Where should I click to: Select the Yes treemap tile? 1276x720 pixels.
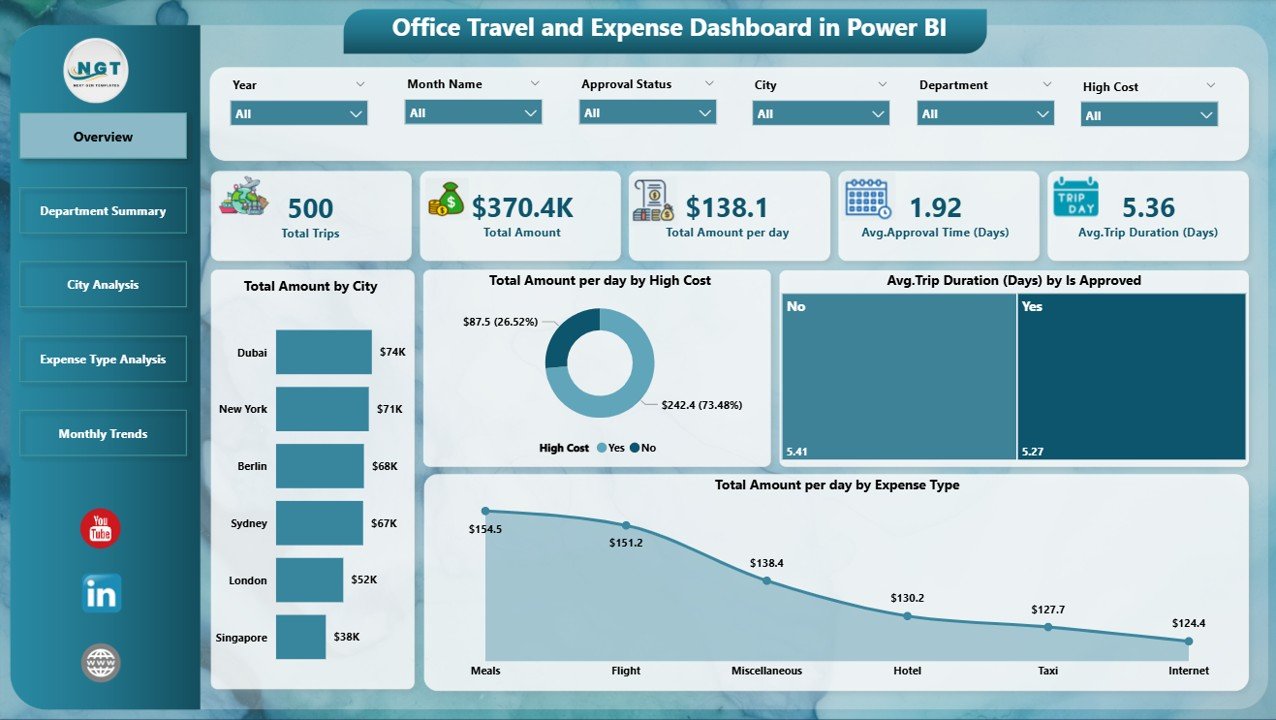point(1132,376)
